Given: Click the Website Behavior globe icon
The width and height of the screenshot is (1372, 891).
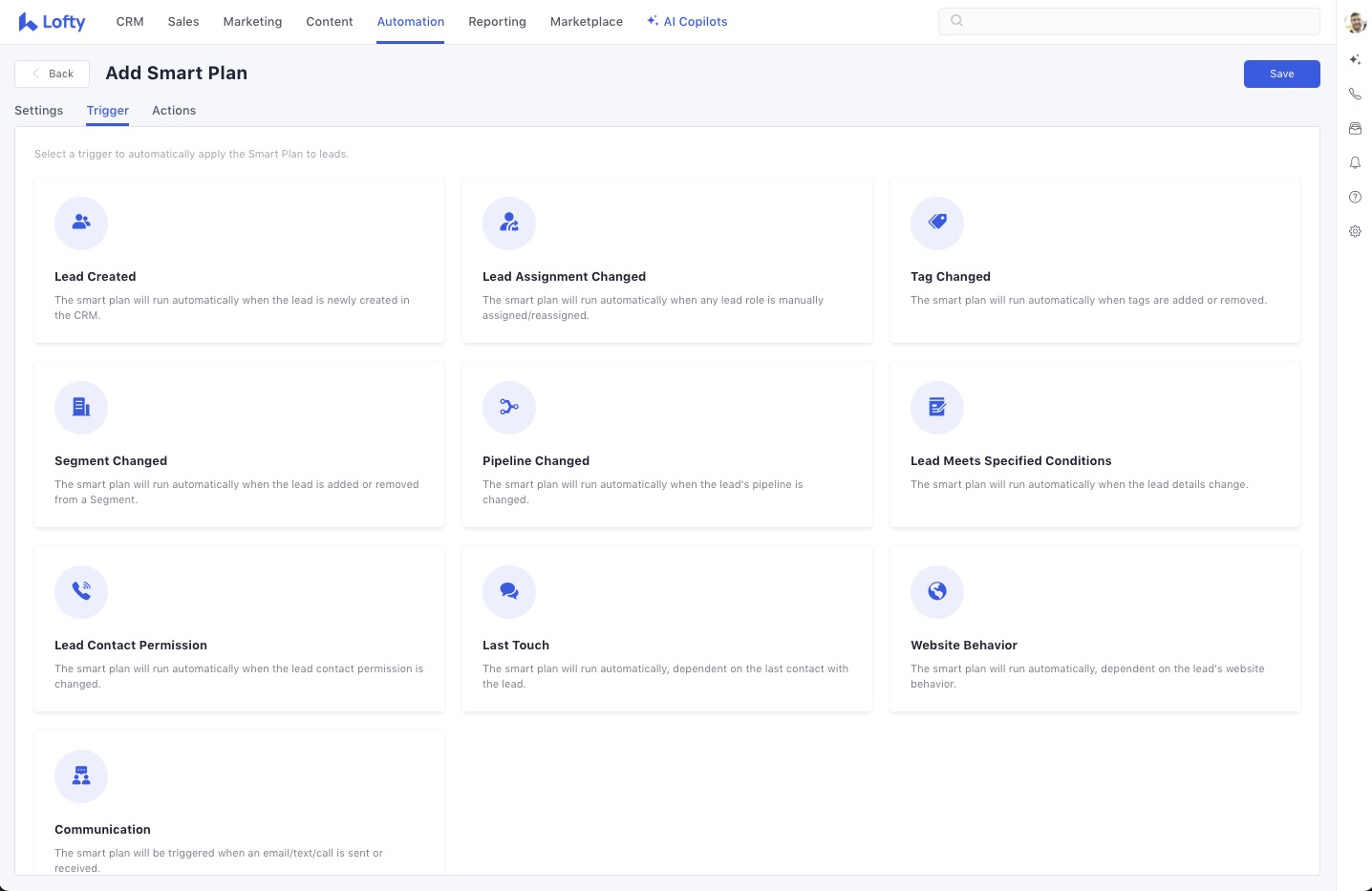Looking at the screenshot, I should click(x=937, y=591).
